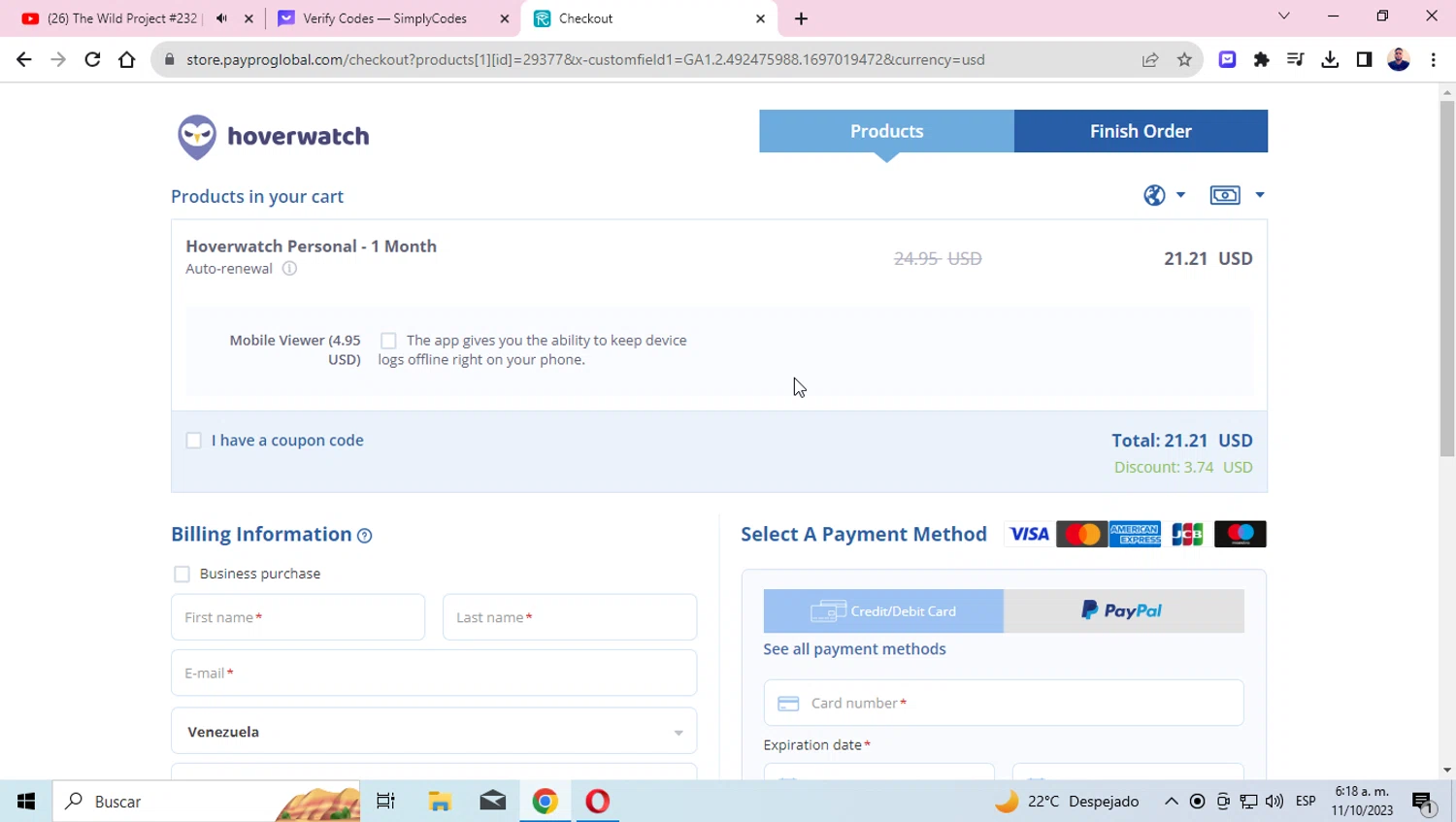
Task: Open File Explorer from taskbar
Action: pyautogui.click(x=440, y=802)
